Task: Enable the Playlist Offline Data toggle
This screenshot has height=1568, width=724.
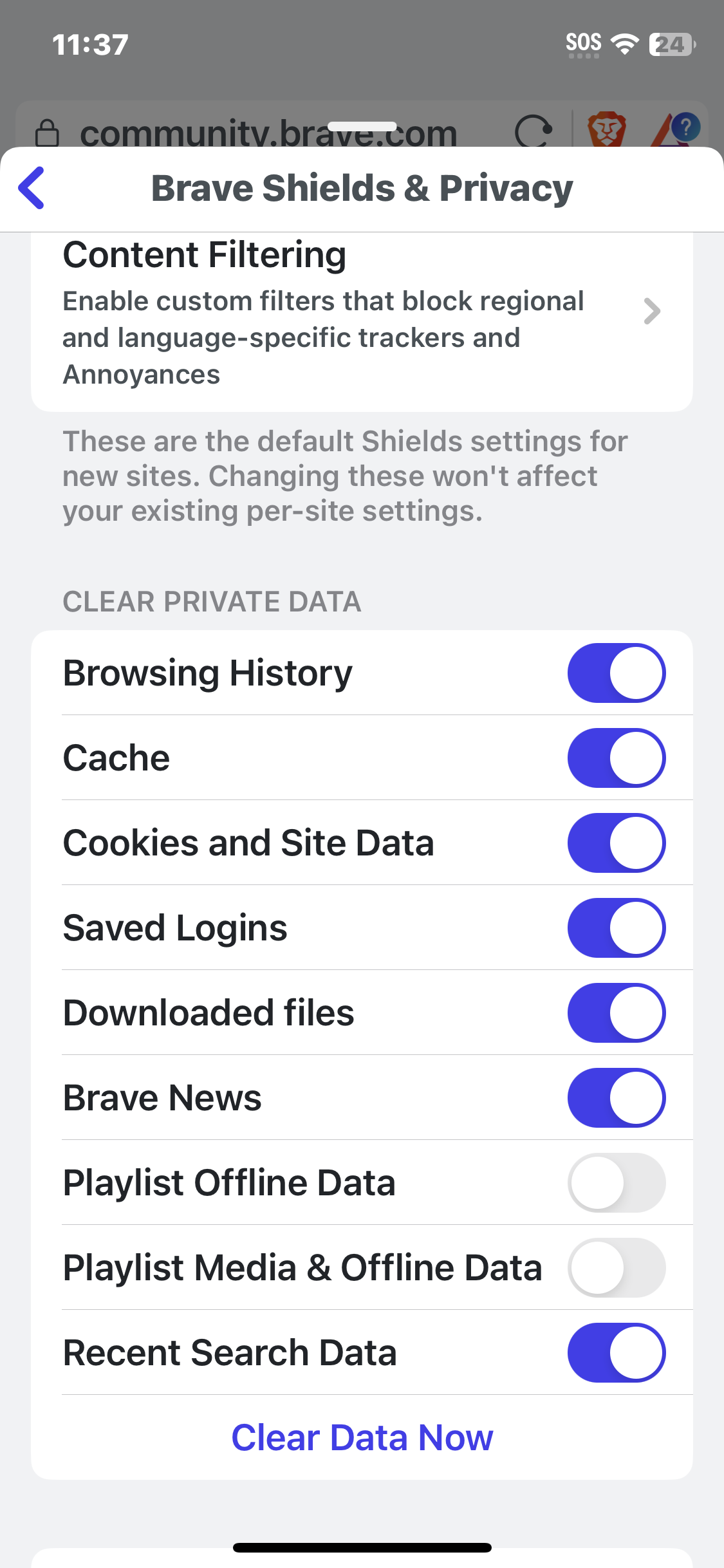Action: point(616,1182)
